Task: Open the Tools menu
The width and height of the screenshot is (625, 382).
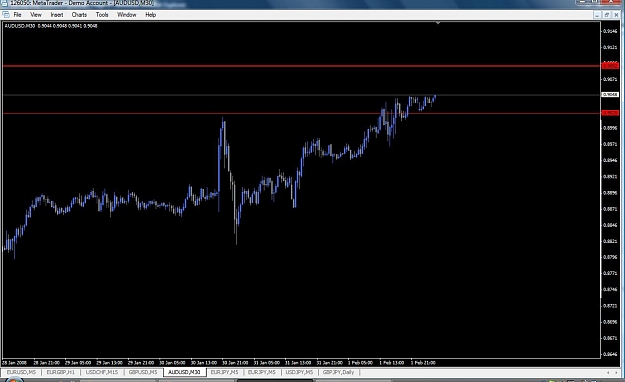Action: click(102, 15)
